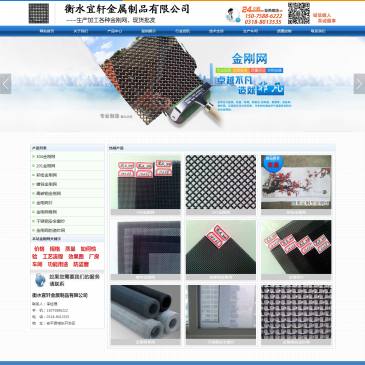This screenshot has height=365, width=365.
Task: Open the window screen installation product thumbnail
Action: [x=221, y=312]
